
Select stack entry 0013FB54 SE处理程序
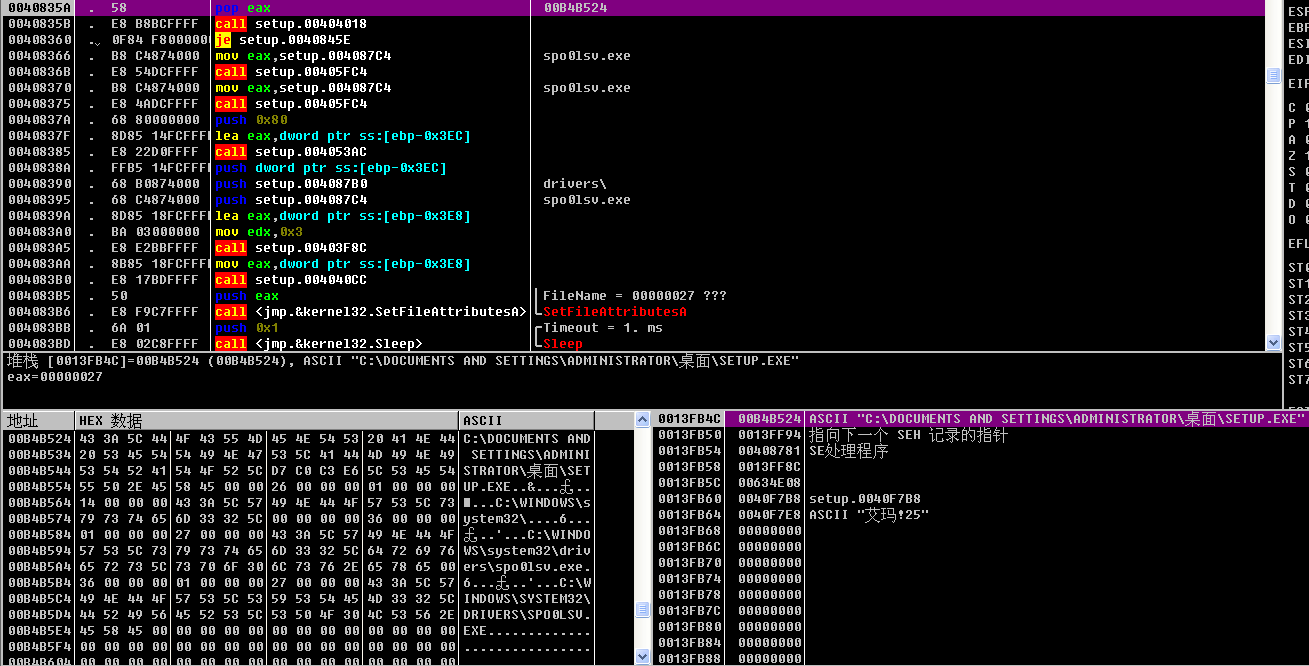point(981,451)
